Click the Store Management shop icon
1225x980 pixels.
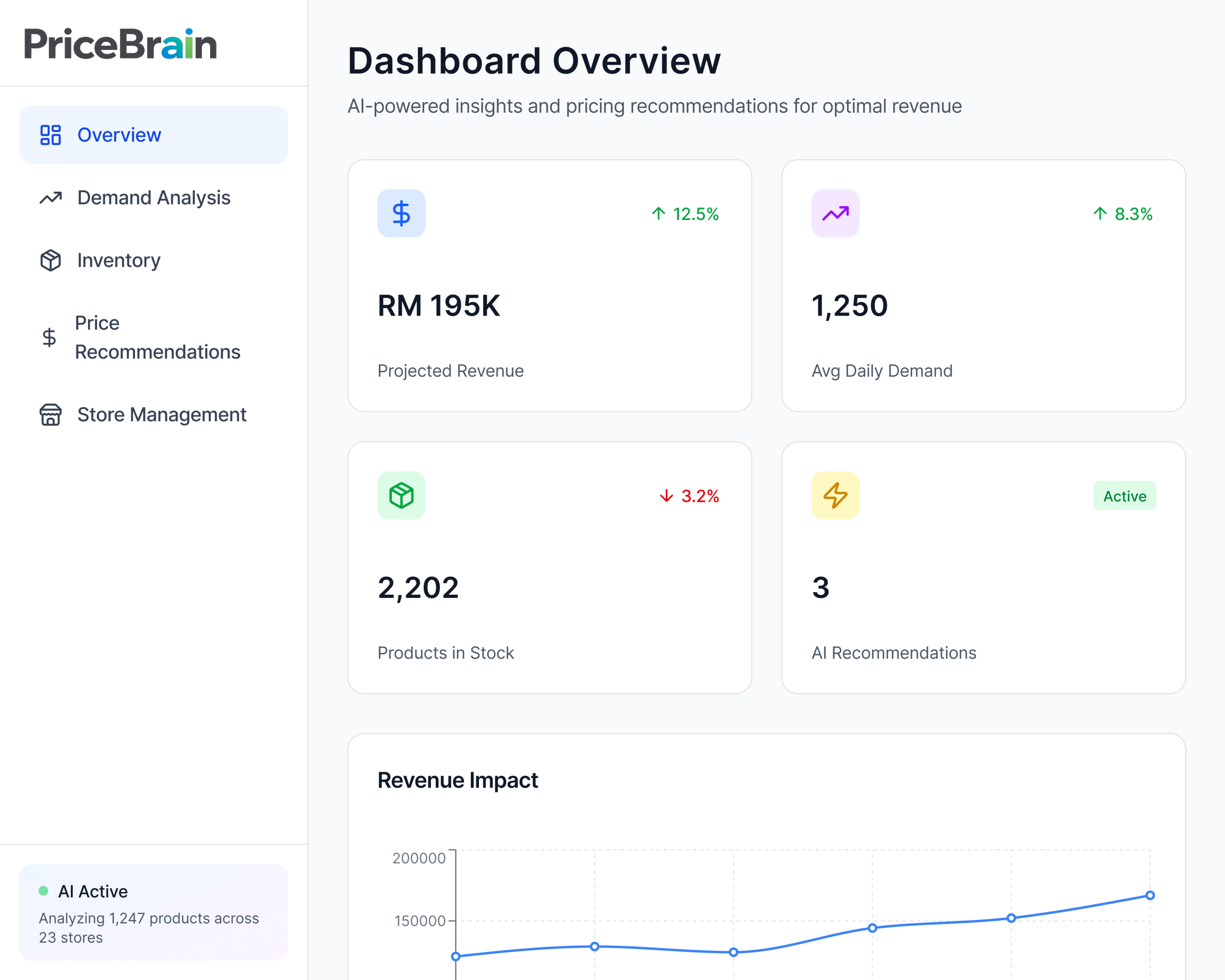[x=50, y=415]
